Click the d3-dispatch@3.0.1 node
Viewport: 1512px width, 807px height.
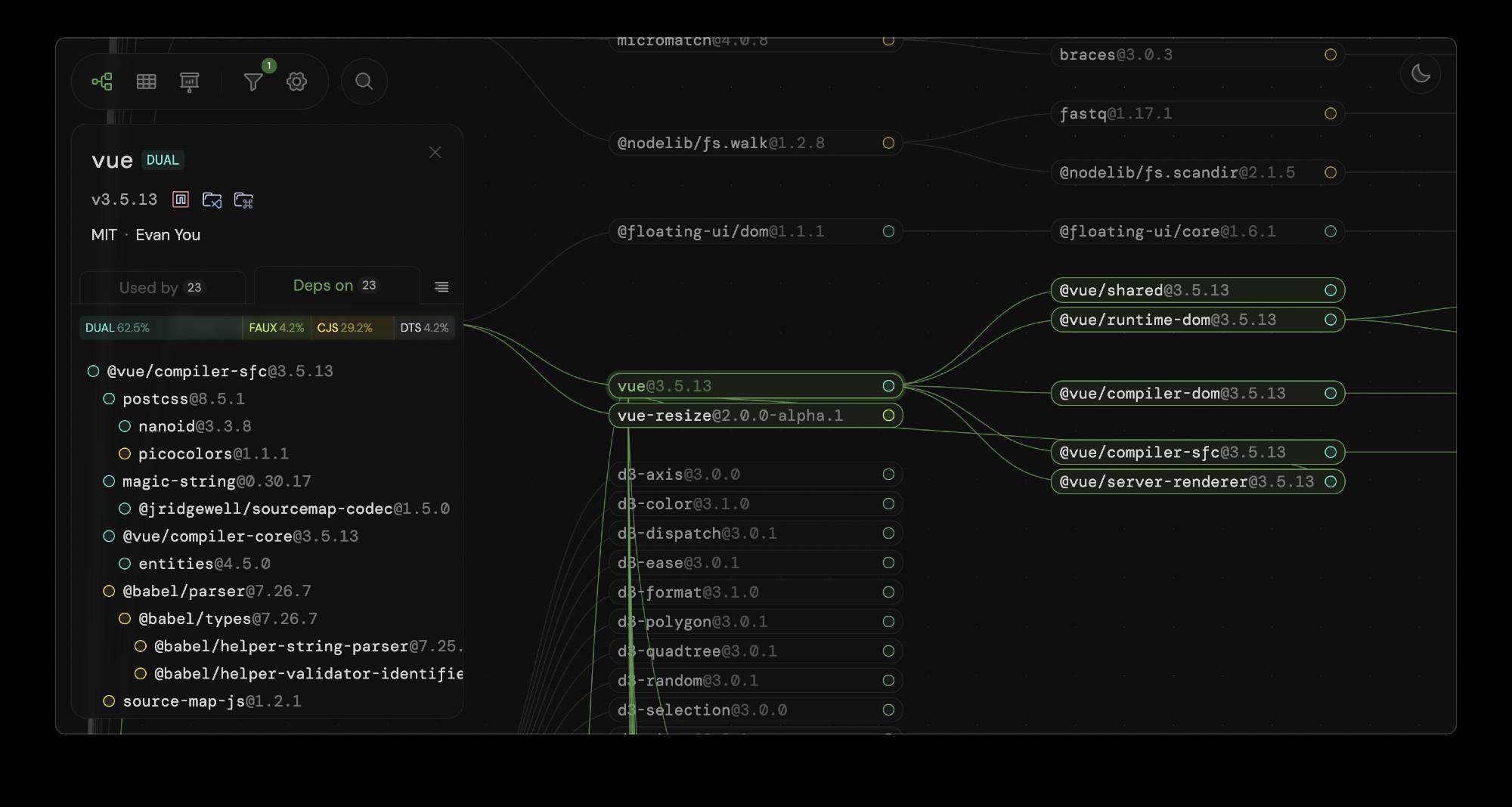[x=755, y=533]
